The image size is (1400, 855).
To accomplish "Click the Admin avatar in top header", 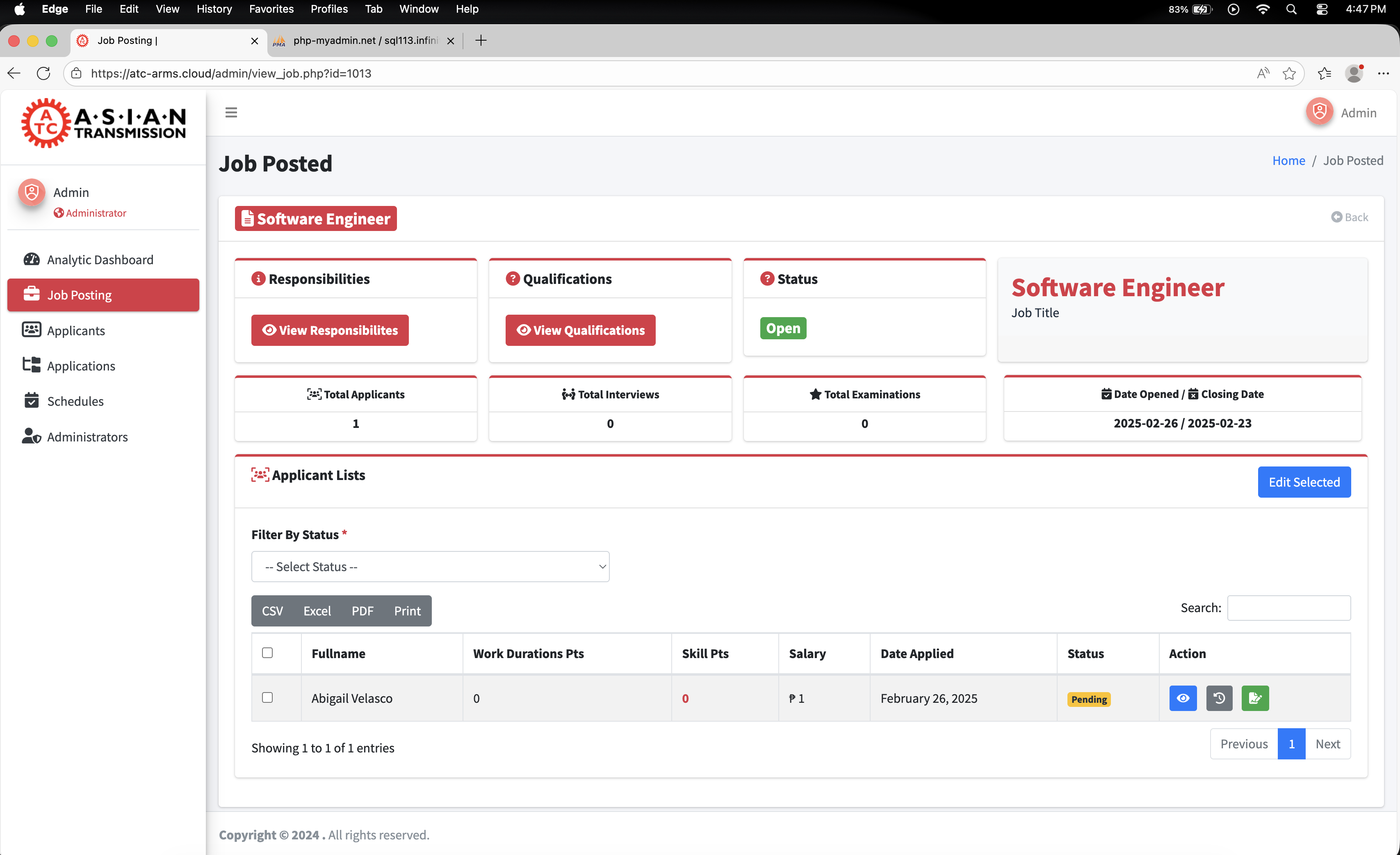I will [1319, 112].
